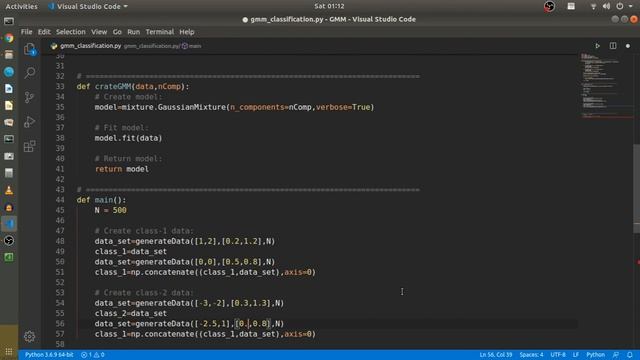Open the power menu icon in the top bar

620,6
